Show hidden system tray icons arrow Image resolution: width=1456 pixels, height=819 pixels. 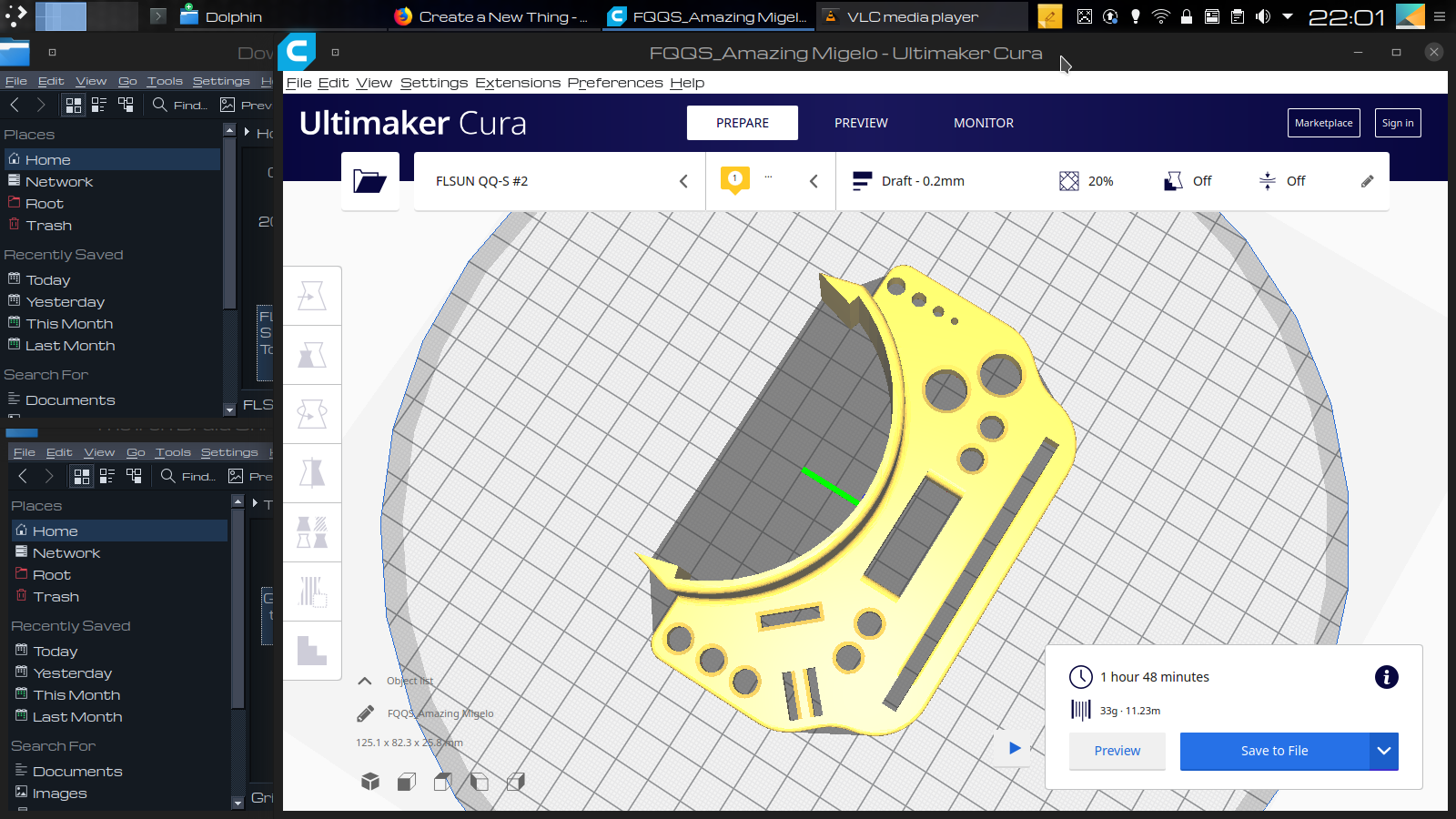1288,16
